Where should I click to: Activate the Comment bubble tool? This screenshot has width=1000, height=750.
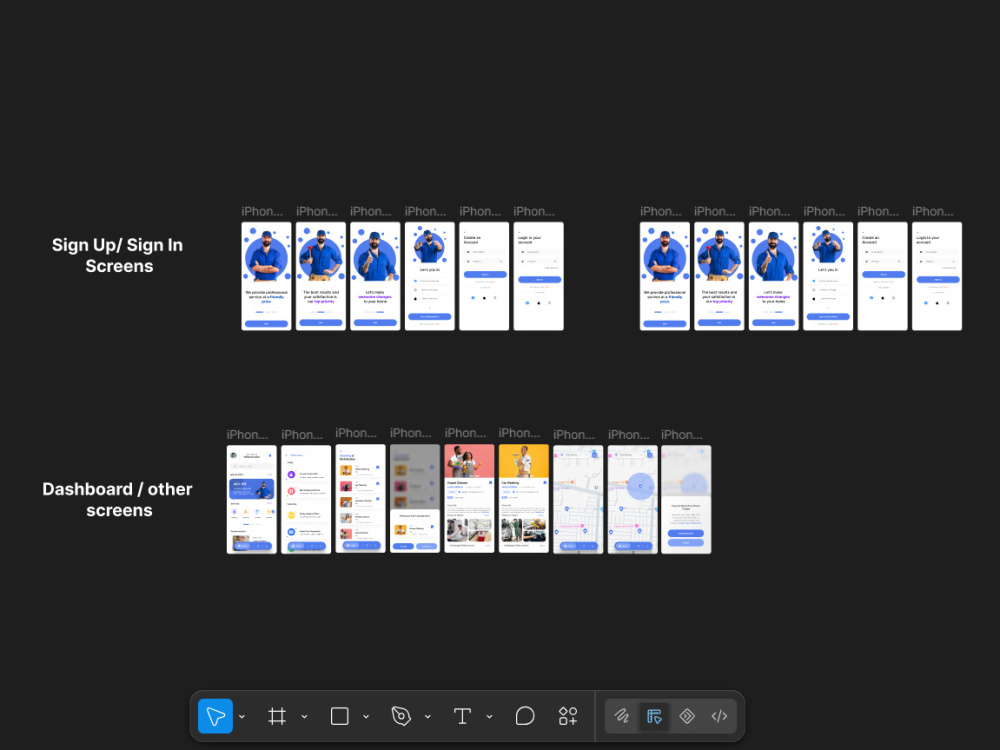pos(524,716)
